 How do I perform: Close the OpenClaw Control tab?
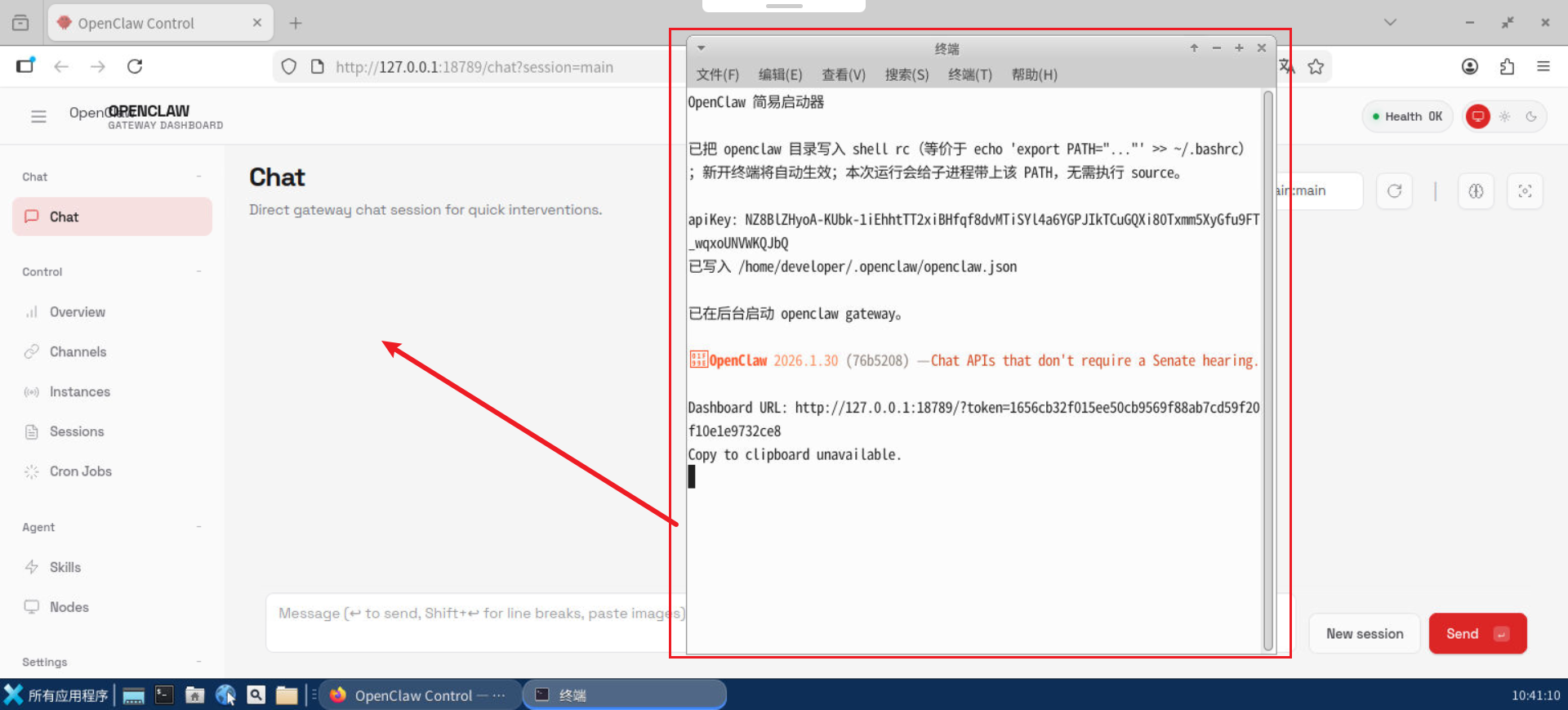coord(257,23)
